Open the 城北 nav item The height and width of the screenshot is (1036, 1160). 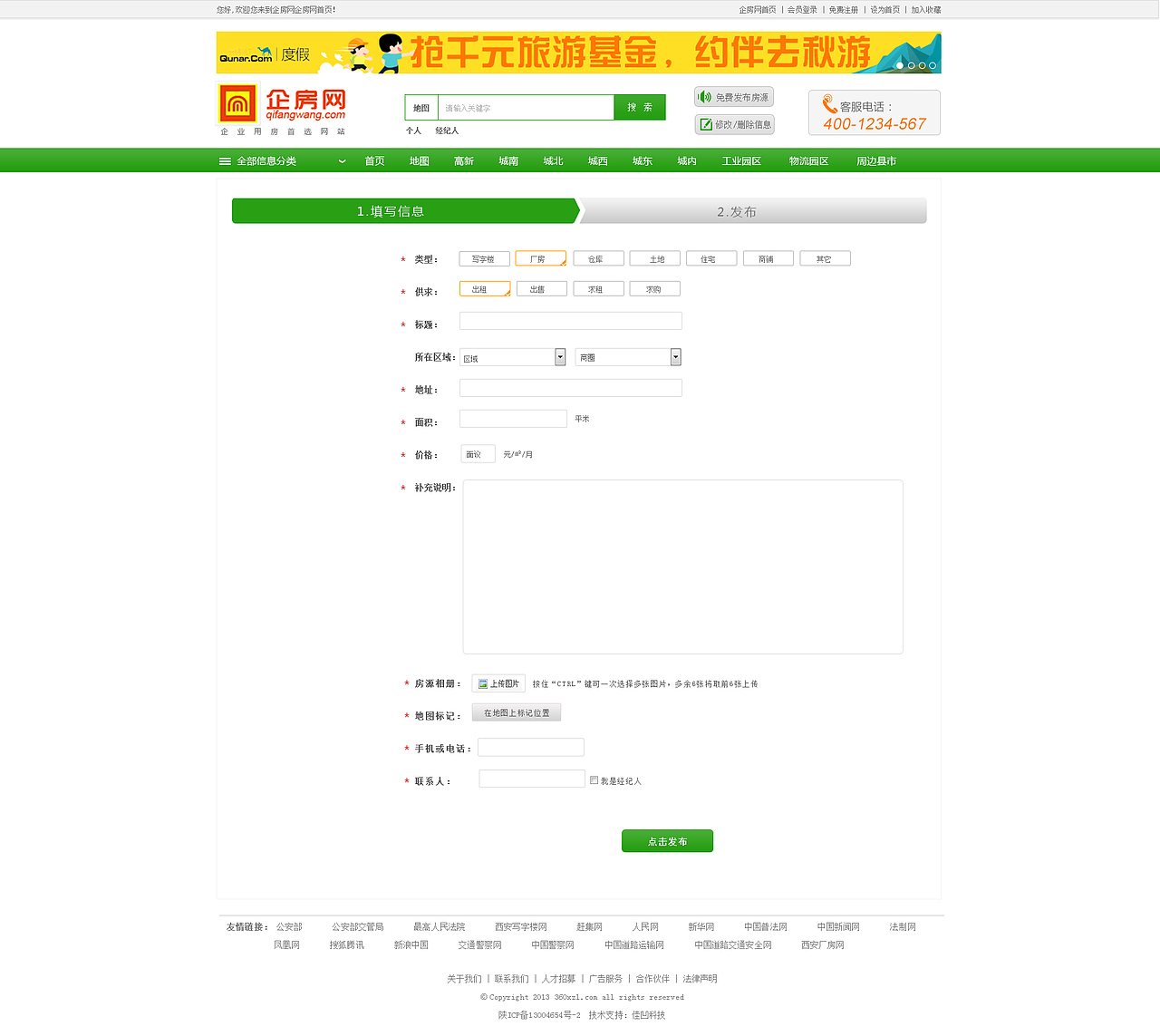click(553, 161)
